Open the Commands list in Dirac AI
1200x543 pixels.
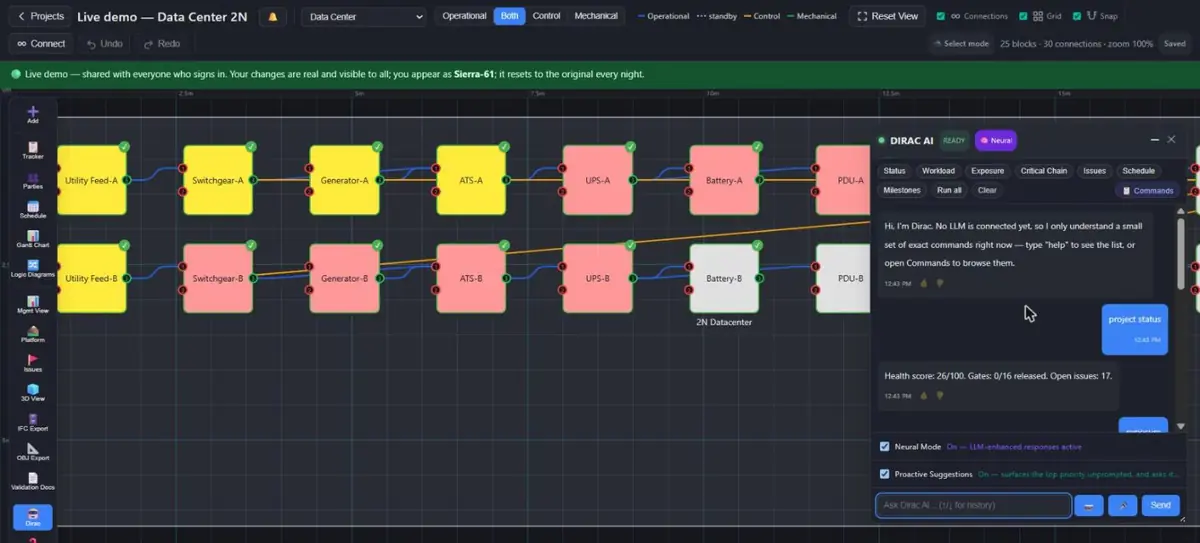pyautogui.click(x=1148, y=190)
